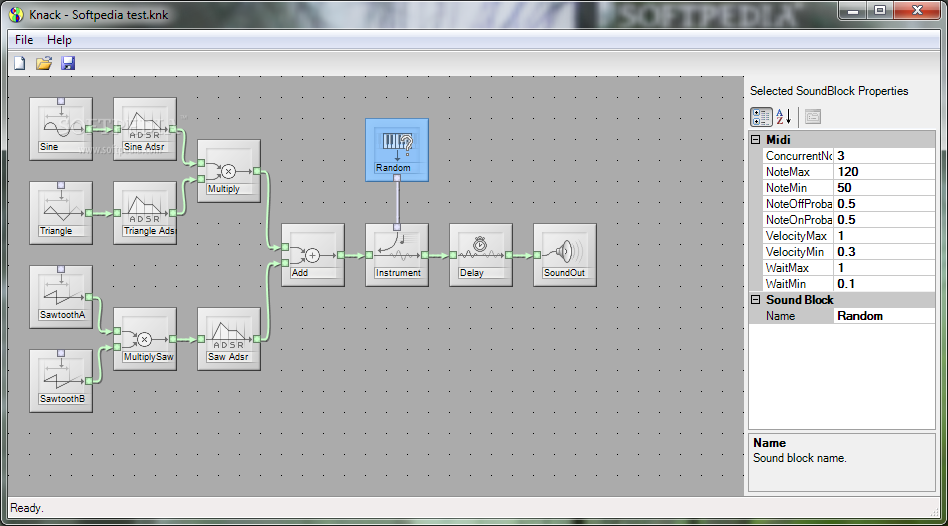Click the Save floppy disk icon

click(68, 63)
